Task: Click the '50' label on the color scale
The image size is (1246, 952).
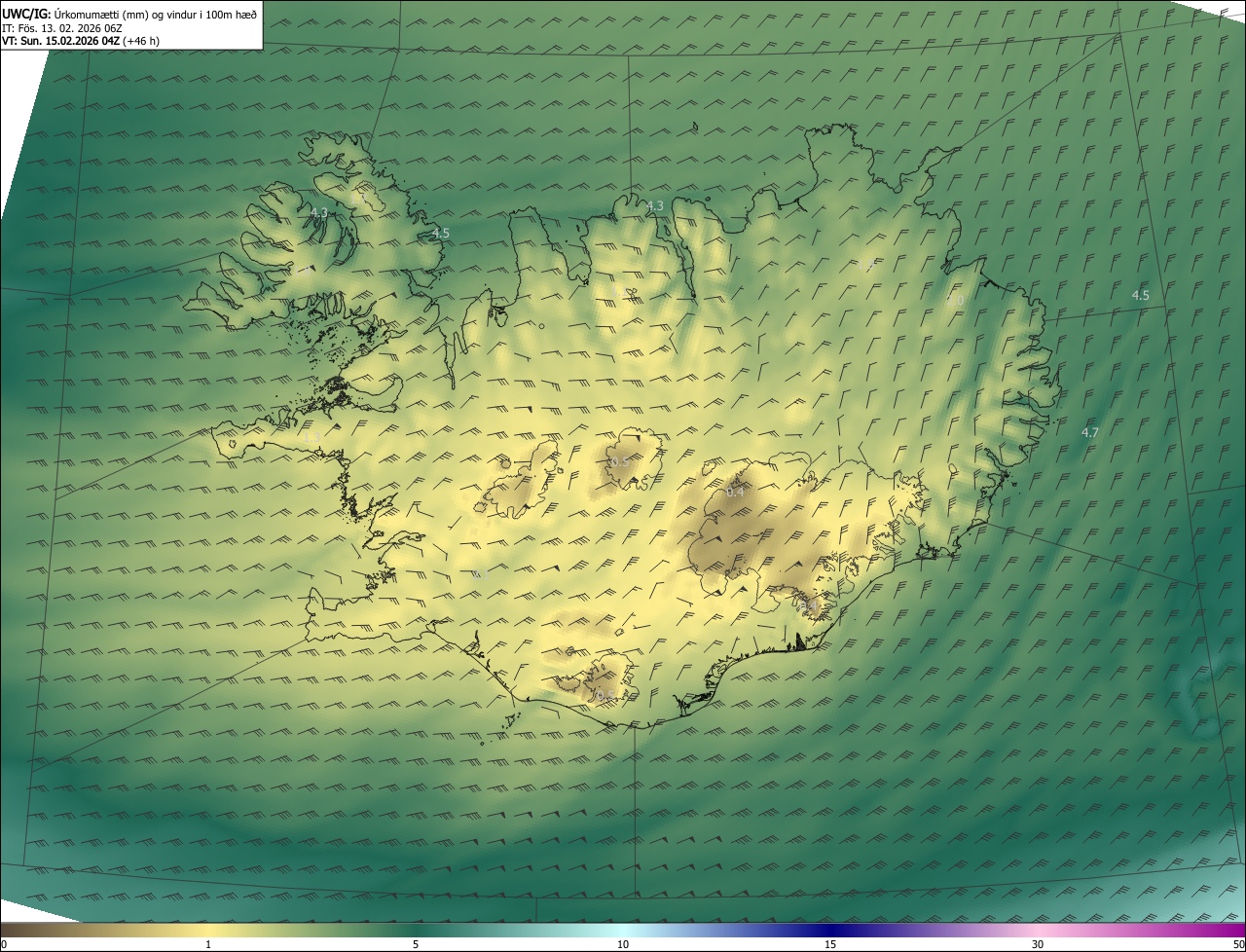Action: pyautogui.click(x=1238, y=944)
